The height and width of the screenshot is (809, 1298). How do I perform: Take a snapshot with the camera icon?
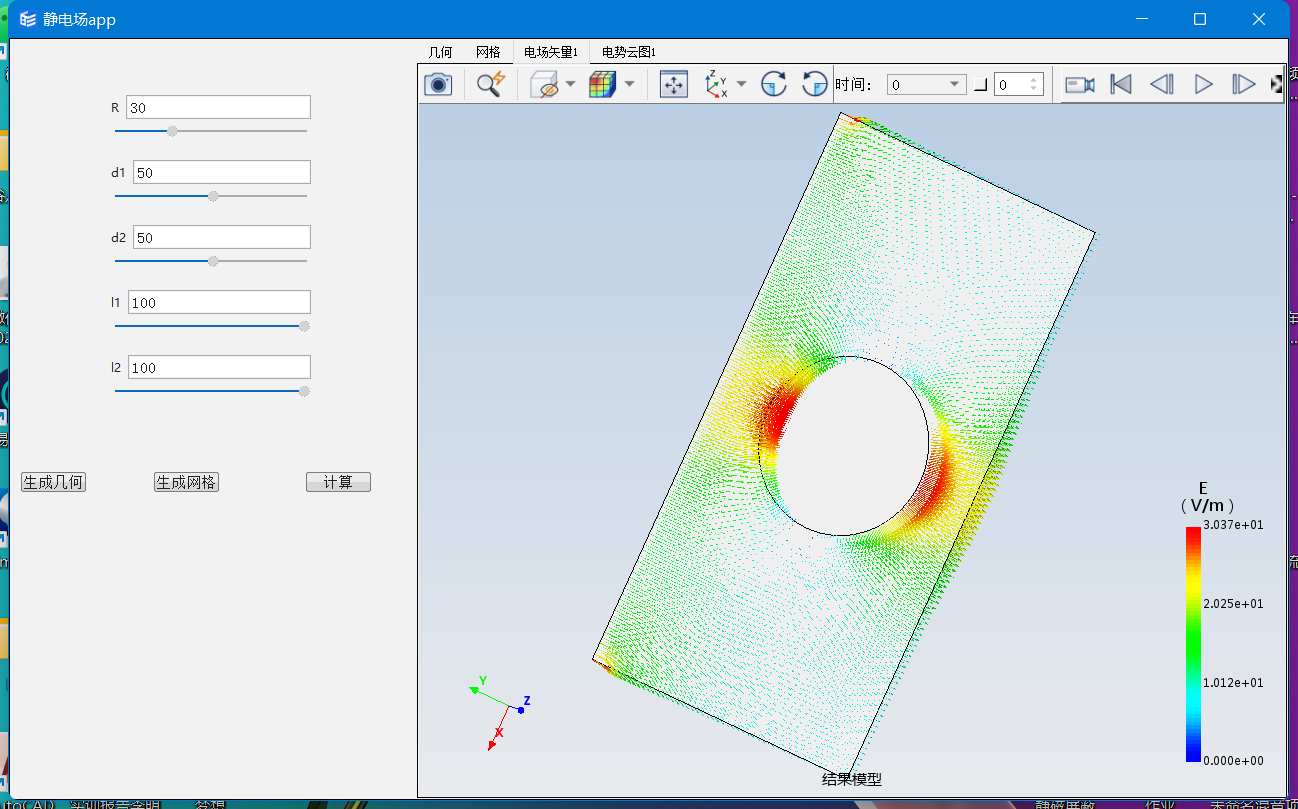(x=438, y=85)
